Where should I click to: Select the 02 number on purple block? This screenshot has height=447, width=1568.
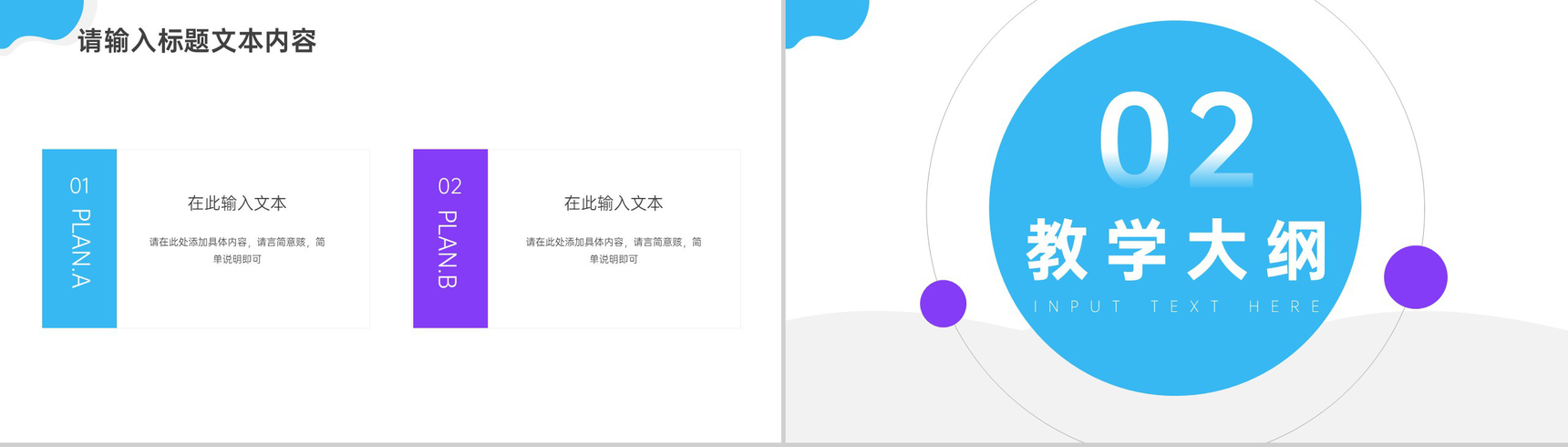click(x=450, y=186)
